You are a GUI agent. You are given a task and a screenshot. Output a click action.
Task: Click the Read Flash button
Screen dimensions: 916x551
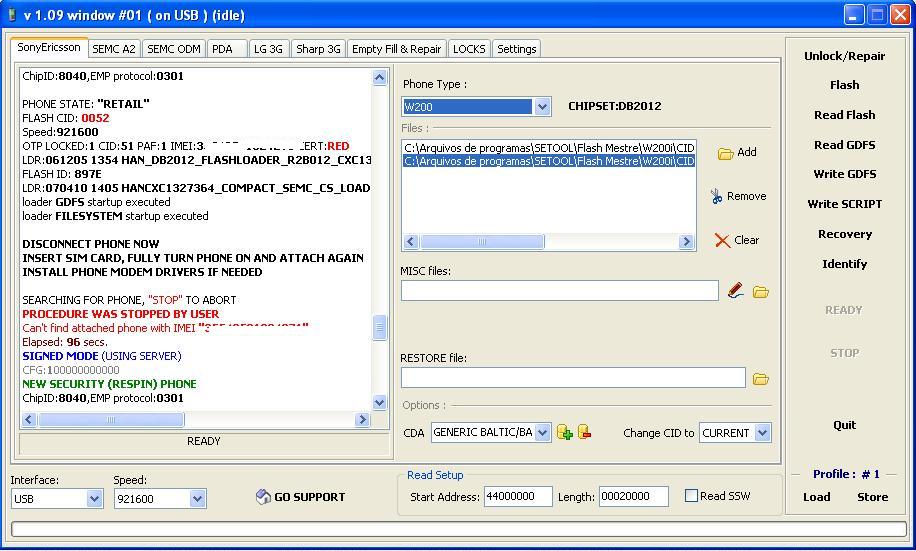[844, 115]
